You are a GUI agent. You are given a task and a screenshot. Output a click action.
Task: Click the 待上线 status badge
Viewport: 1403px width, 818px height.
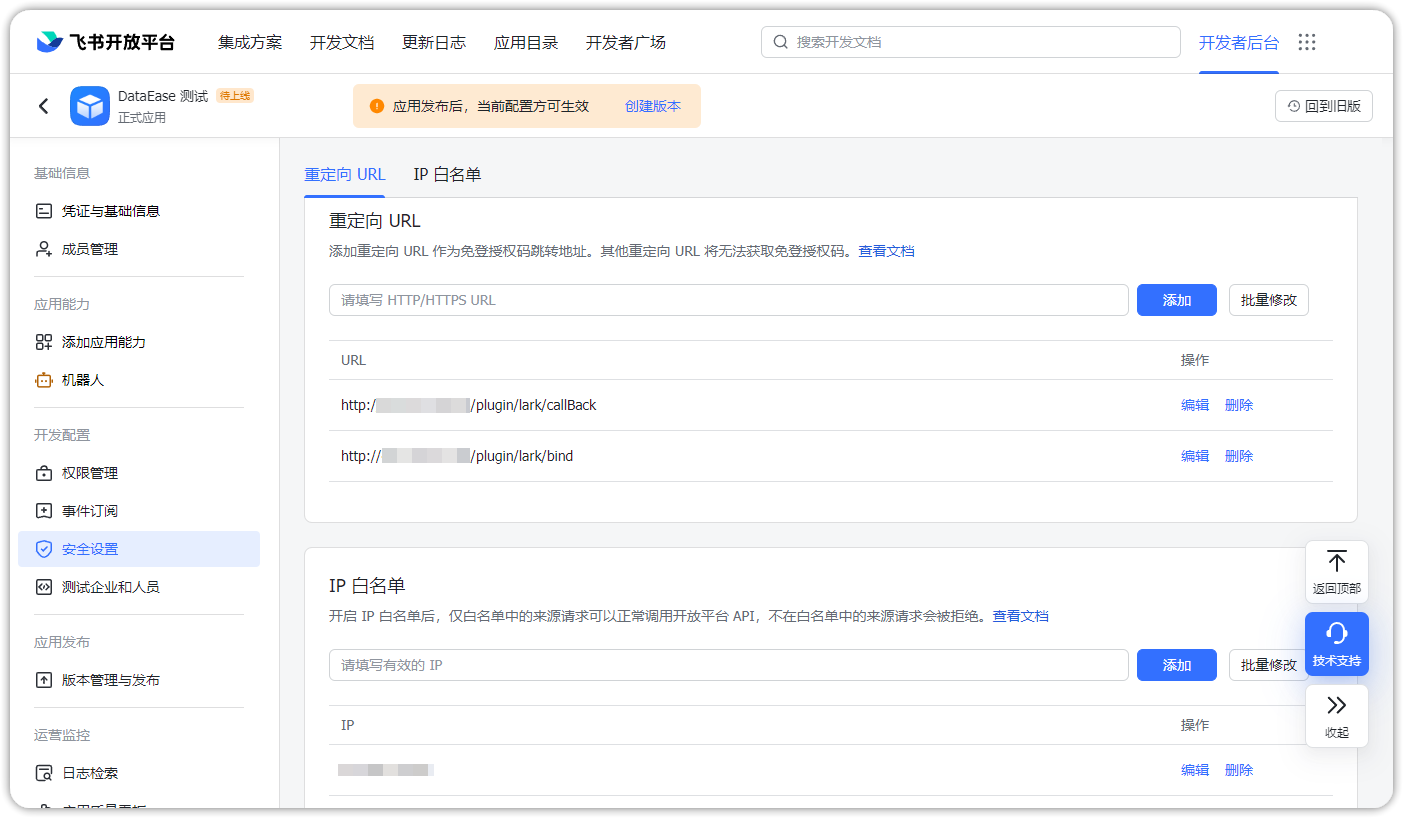coord(235,96)
